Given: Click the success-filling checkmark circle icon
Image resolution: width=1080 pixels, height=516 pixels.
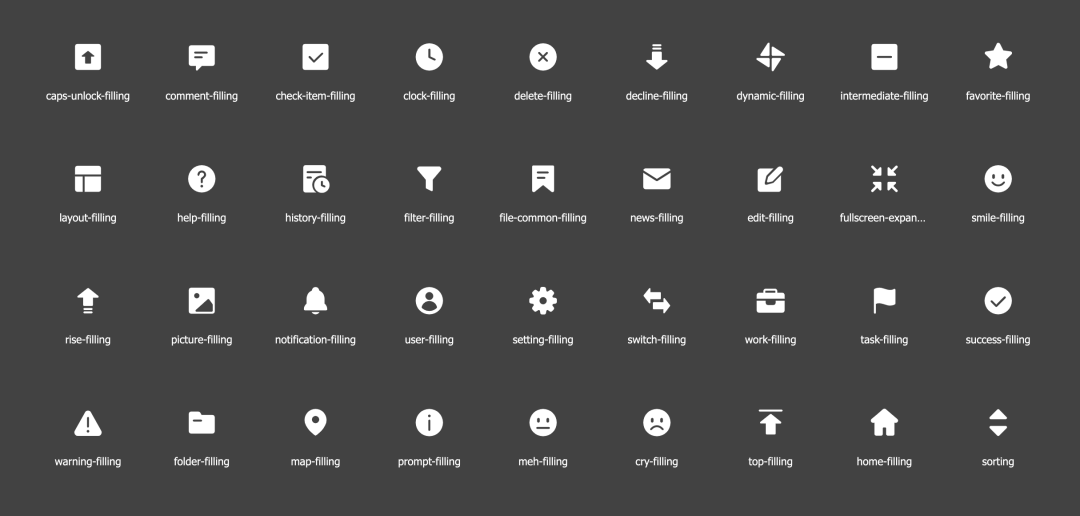Looking at the screenshot, I should (x=998, y=300).
